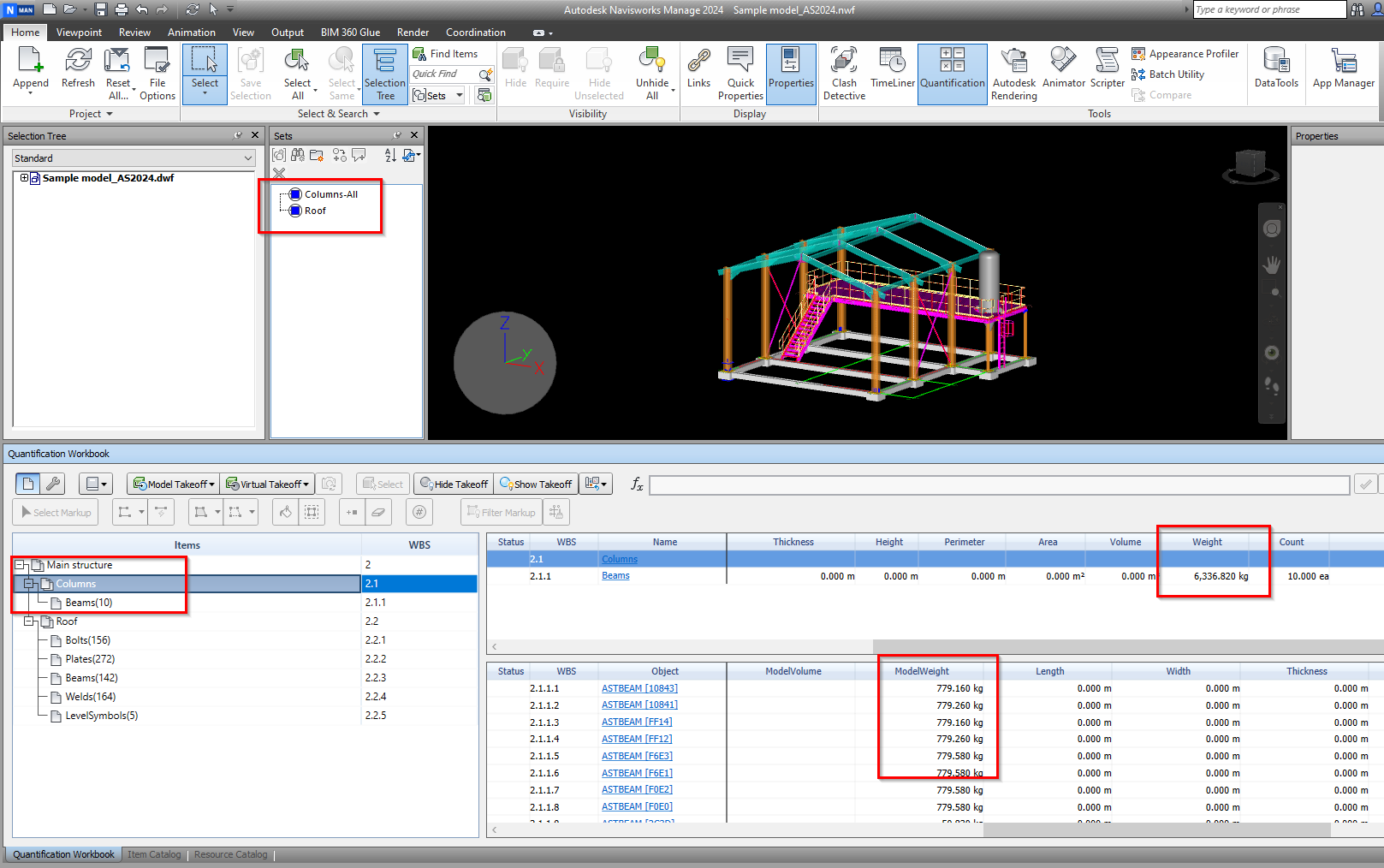The height and width of the screenshot is (868, 1384).
Task: Launch the Scripter tool
Action: pos(1107,73)
